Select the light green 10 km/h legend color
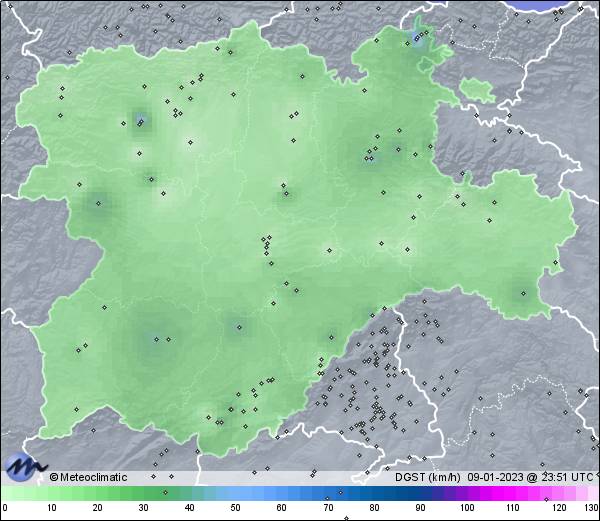Screen dimensions: 600x521 (x=52, y=493)
